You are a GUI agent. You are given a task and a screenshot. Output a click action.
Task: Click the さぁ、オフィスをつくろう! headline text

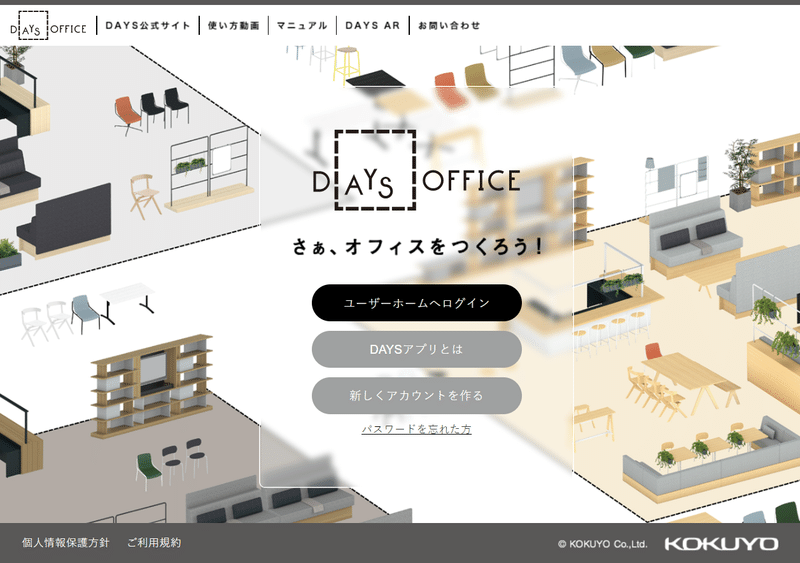417,247
